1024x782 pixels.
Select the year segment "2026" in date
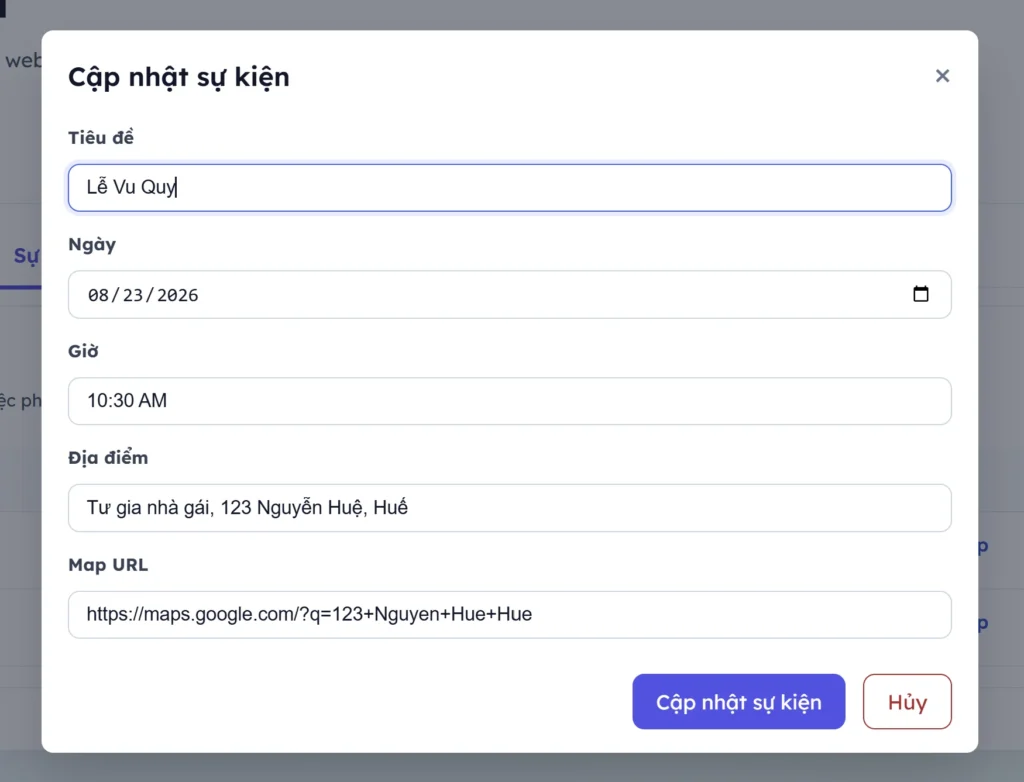(177, 295)
